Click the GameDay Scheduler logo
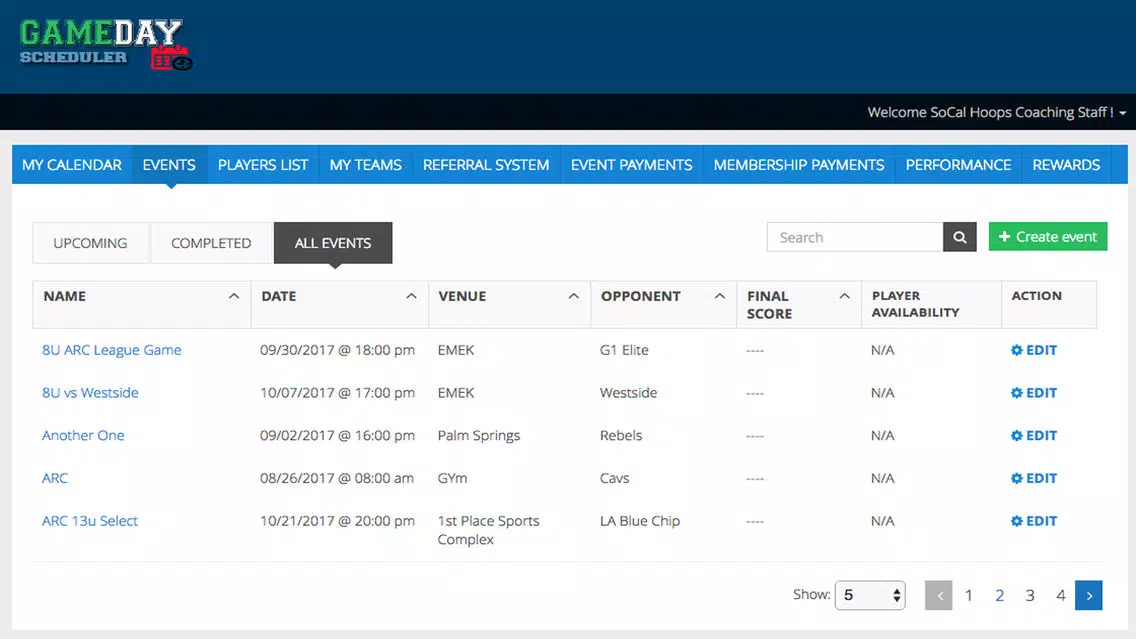 (x=106, y=45)
